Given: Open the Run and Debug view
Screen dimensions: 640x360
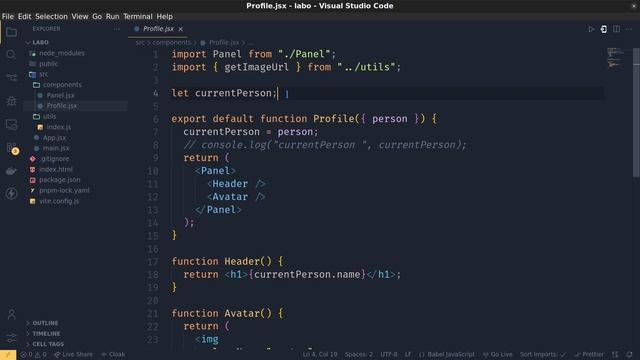Looking at the screenshot, I should (x=11, y=101).
